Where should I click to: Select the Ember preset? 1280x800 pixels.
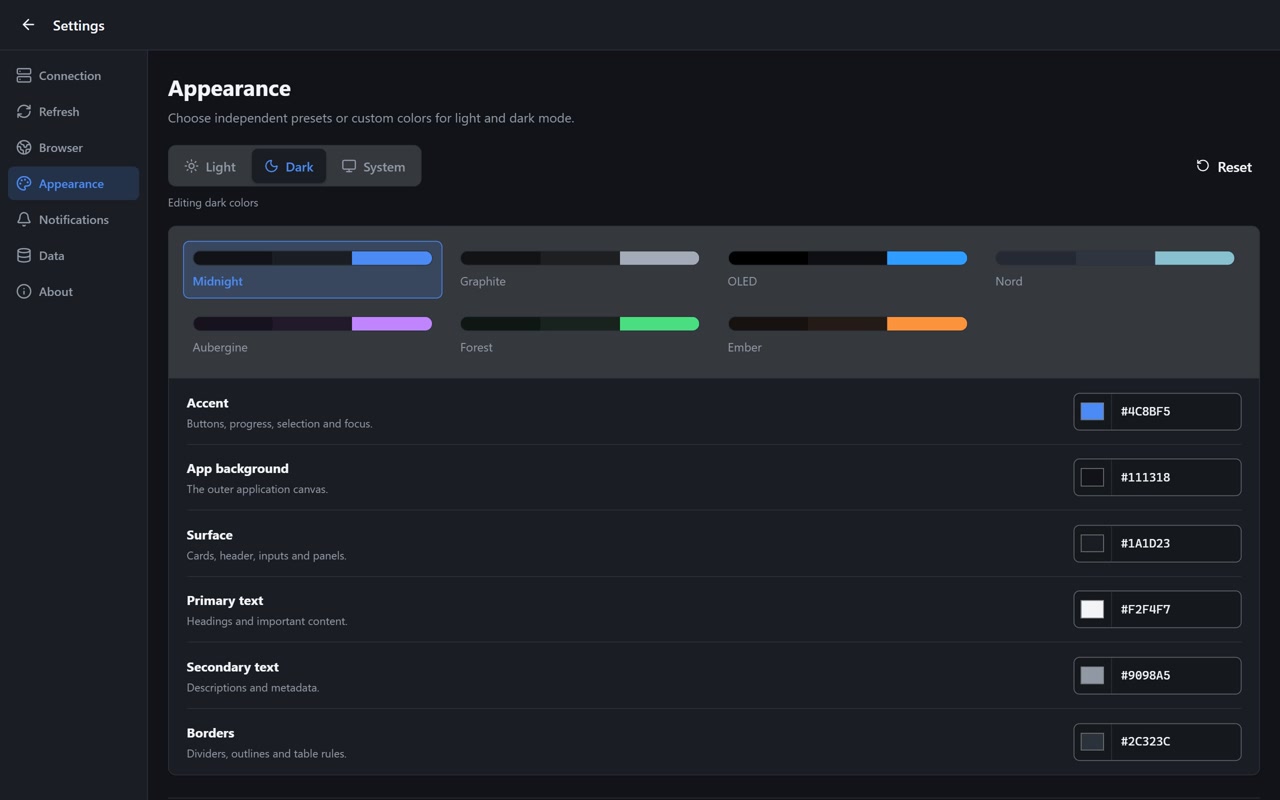pyautogui.click(x=847, y=335)
